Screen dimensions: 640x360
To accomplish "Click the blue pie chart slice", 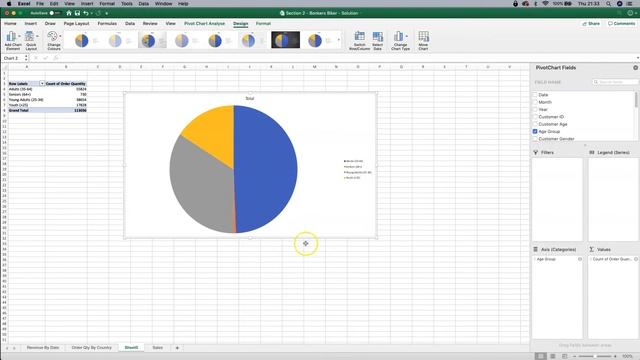I will pyautogui.click(x=265, y=169).
